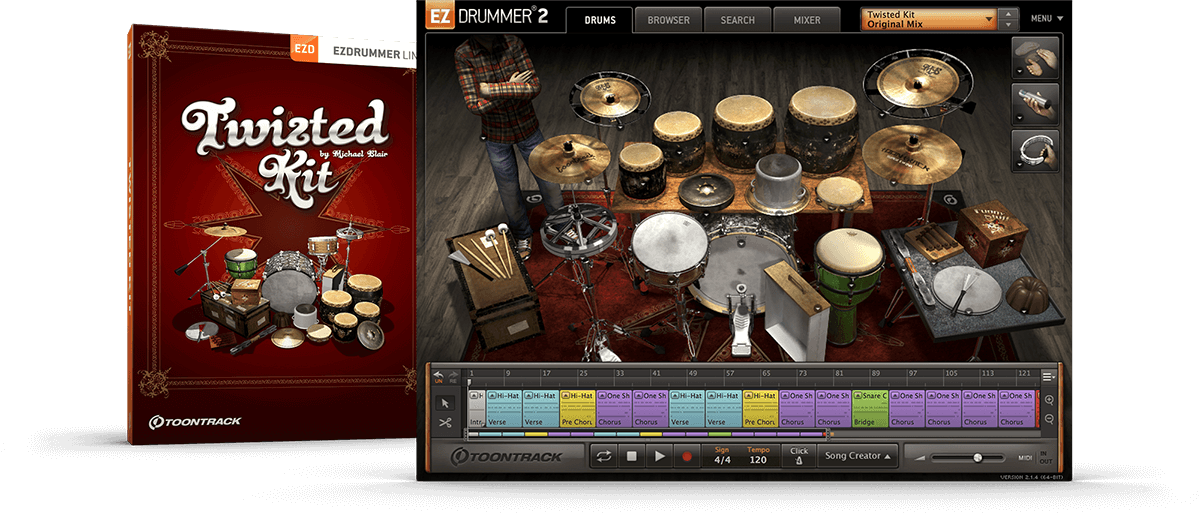Open the Twisted Kit Original Mix preset dropdown
This screenshot has width=1200, height=517.
[930, 19]
